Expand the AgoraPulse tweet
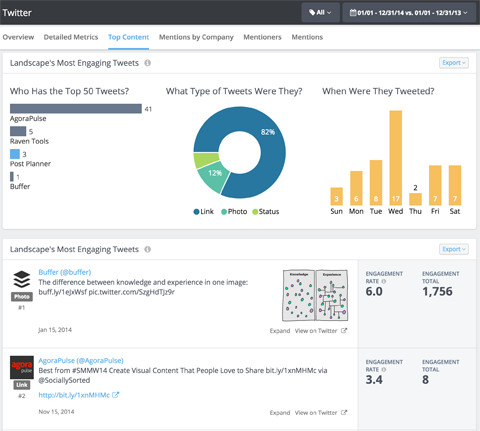The image size is (480, 431). click(280, 413)
